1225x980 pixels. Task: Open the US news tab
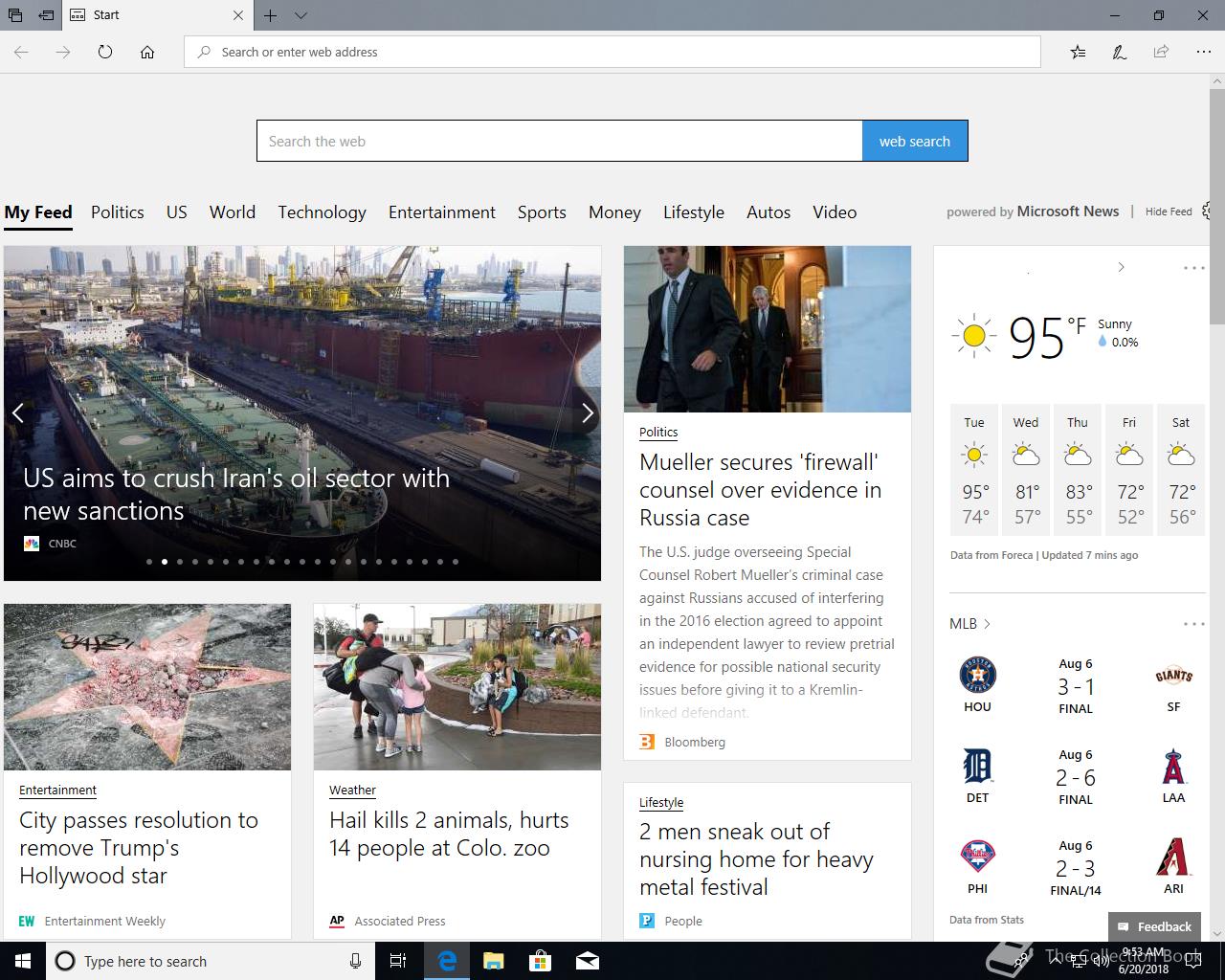point(177,212)
